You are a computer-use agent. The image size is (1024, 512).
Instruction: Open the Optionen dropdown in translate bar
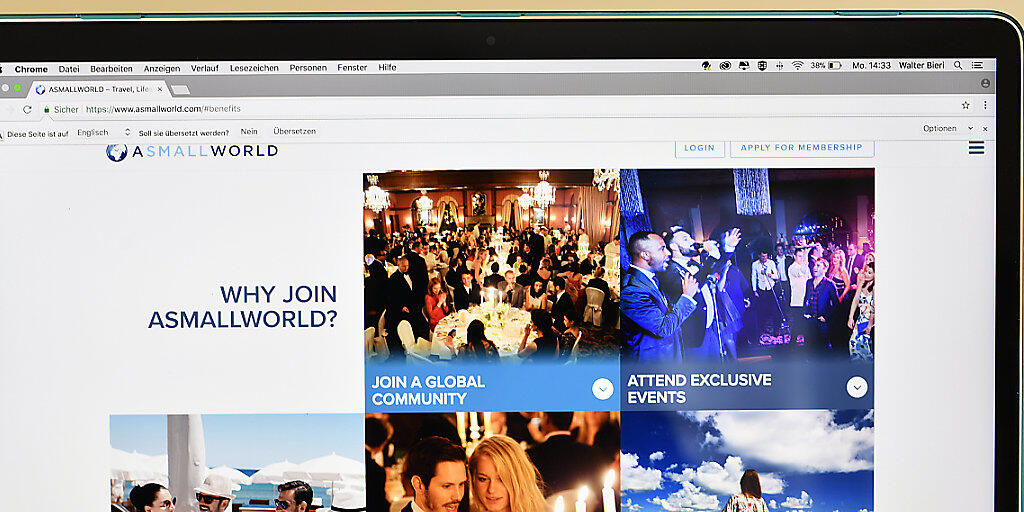coord(948,129)
